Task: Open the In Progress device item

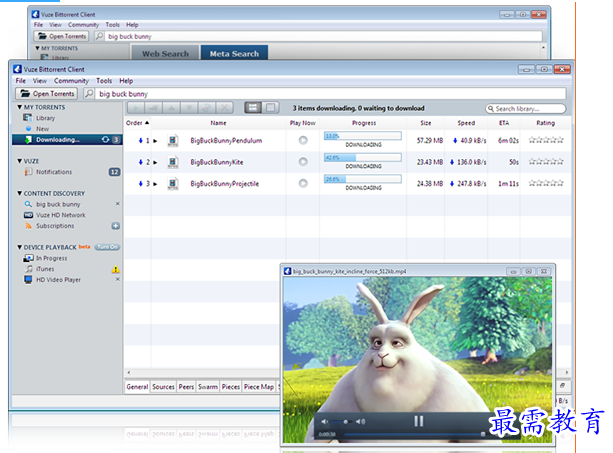Action: pyautogui.click(x=51, y=258)
